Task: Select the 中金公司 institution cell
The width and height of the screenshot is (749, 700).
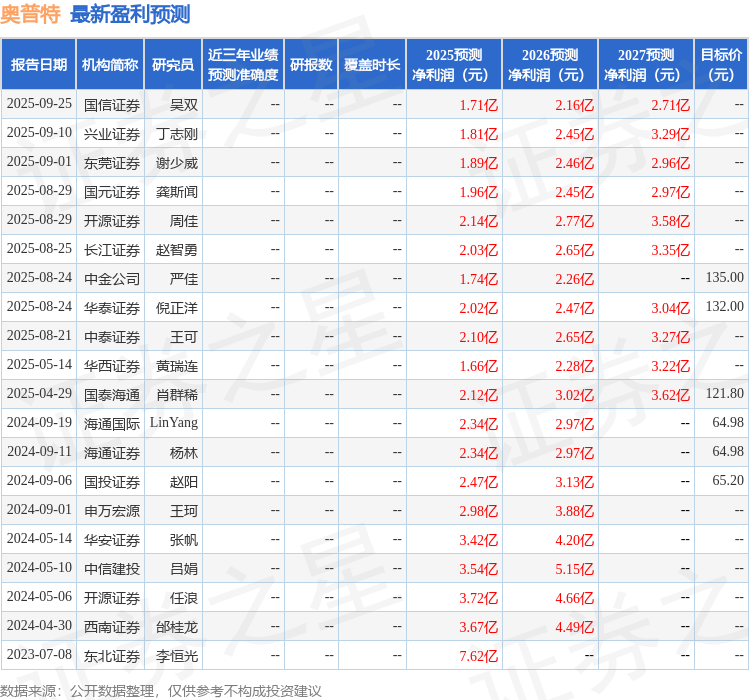Action: (x=112, y=278)
